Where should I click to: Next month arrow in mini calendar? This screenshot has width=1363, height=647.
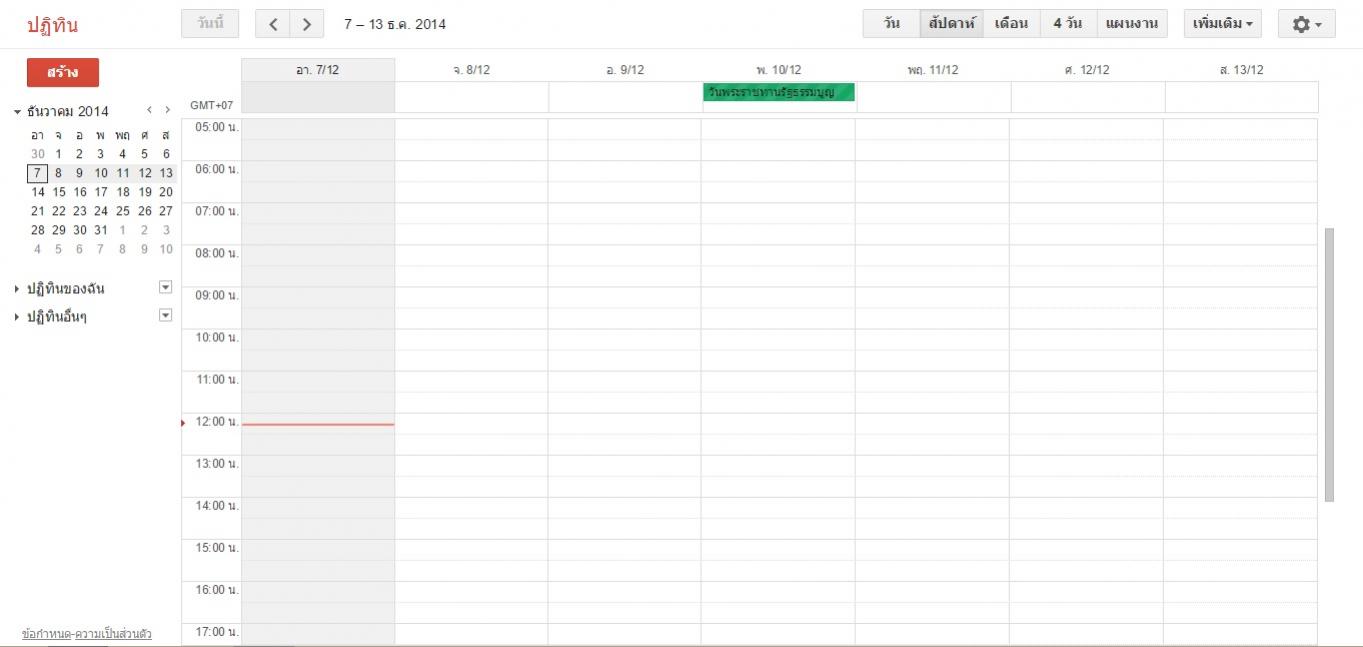[167, 110]
